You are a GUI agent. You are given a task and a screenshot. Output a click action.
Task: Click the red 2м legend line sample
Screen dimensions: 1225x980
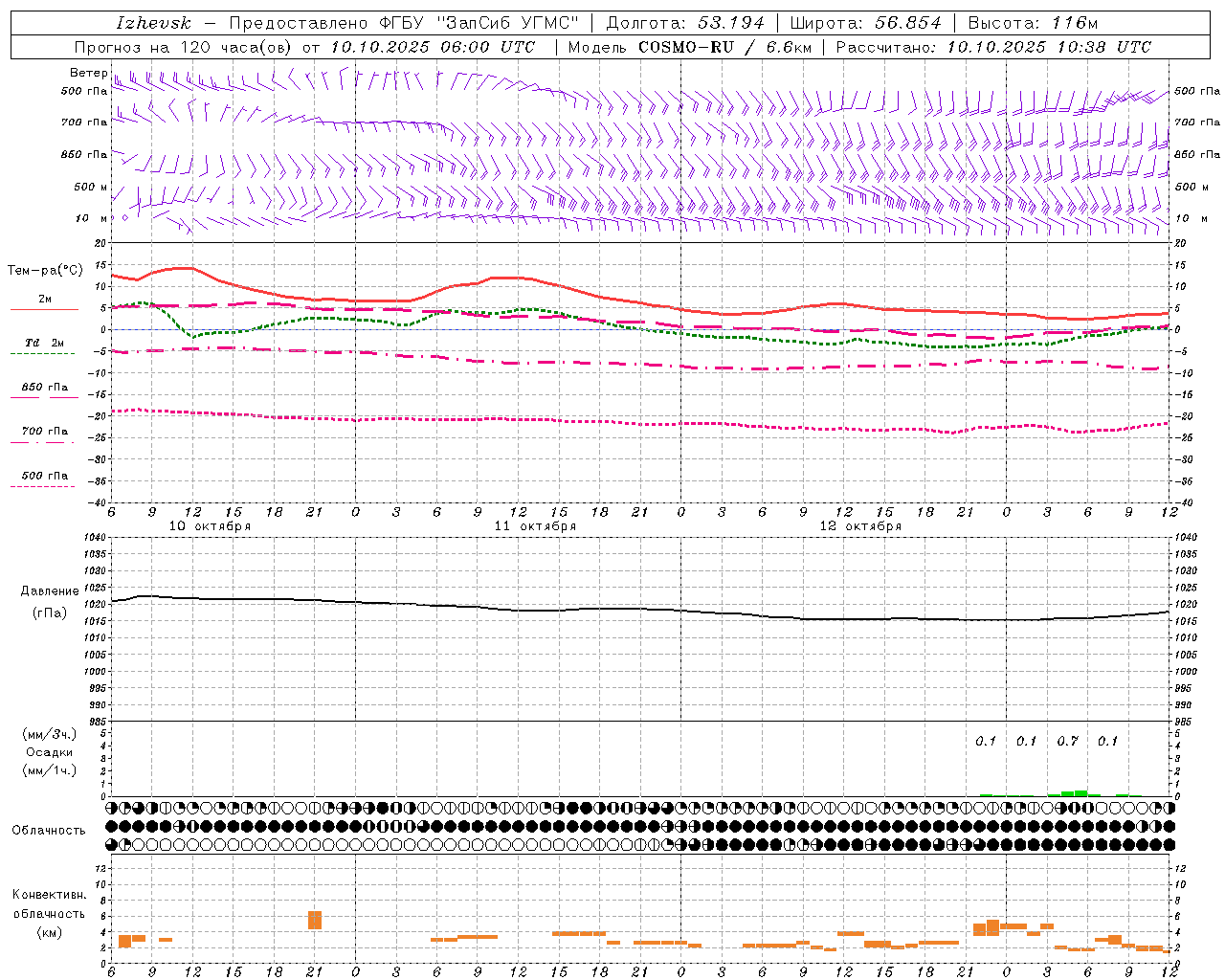44,309
